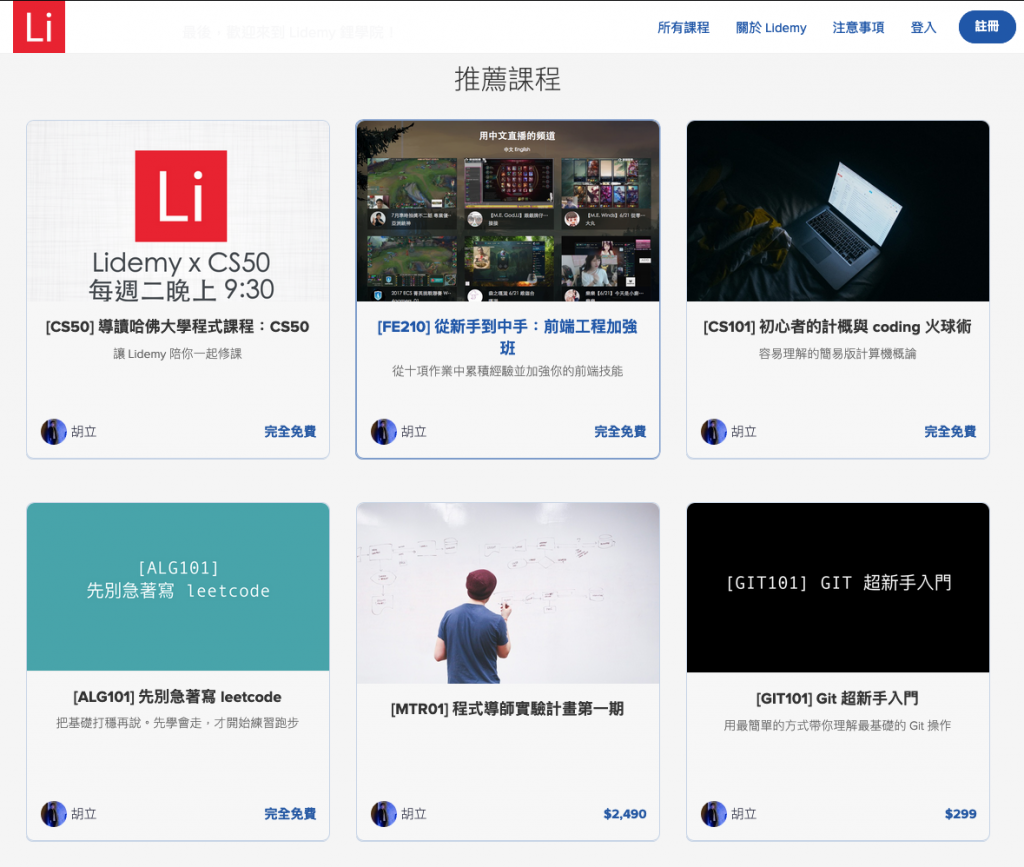Click the 登入 link
Viewport: 1024px width, 867px height.
click(x=923, y=27)
